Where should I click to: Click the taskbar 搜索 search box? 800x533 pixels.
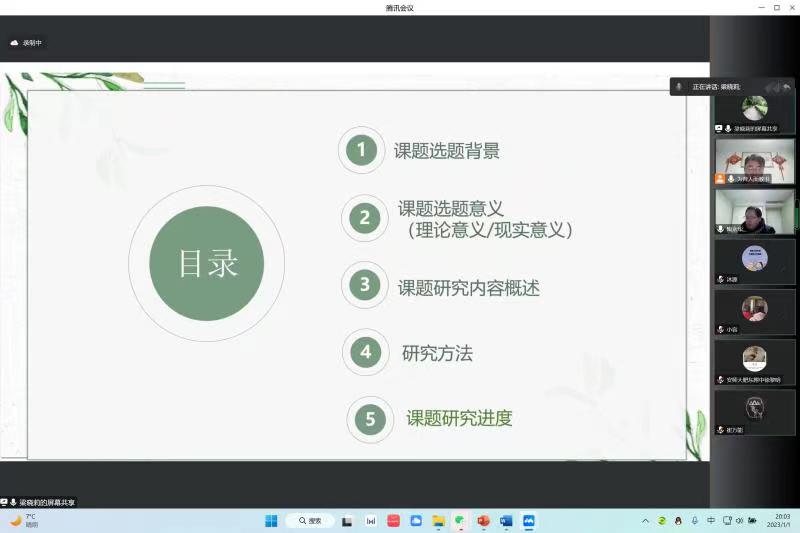click(310, 521)
